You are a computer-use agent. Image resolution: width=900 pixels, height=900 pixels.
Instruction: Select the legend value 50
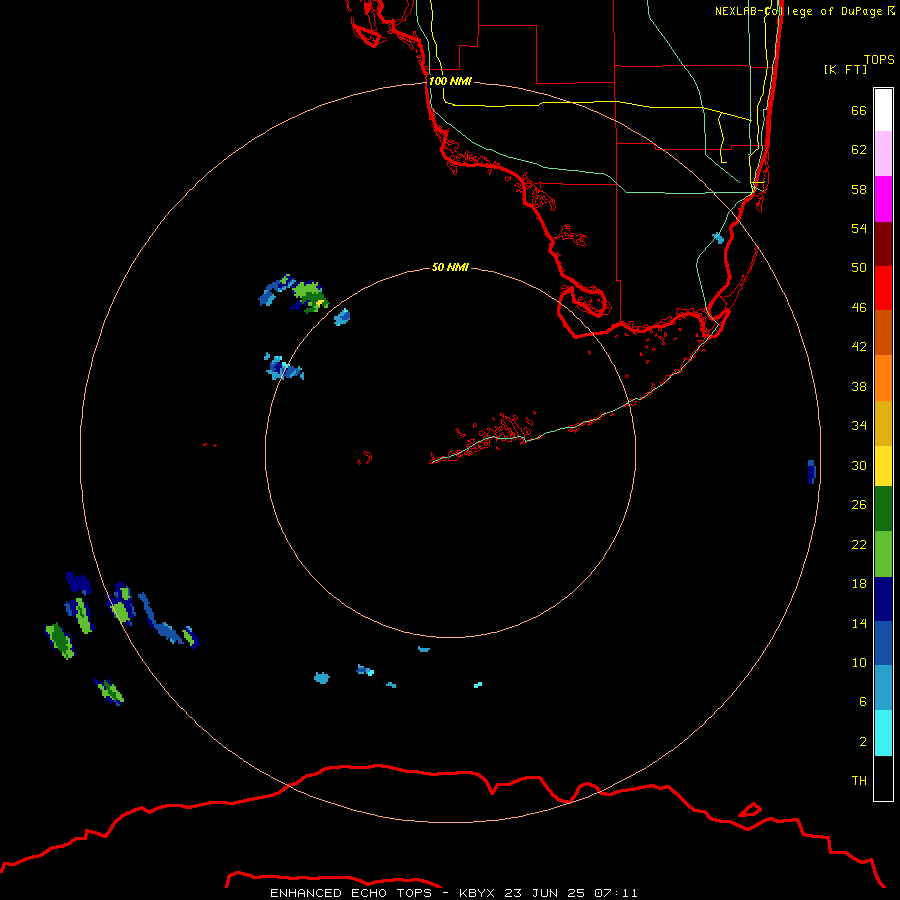pyautogui.click(x=859, y=267)
